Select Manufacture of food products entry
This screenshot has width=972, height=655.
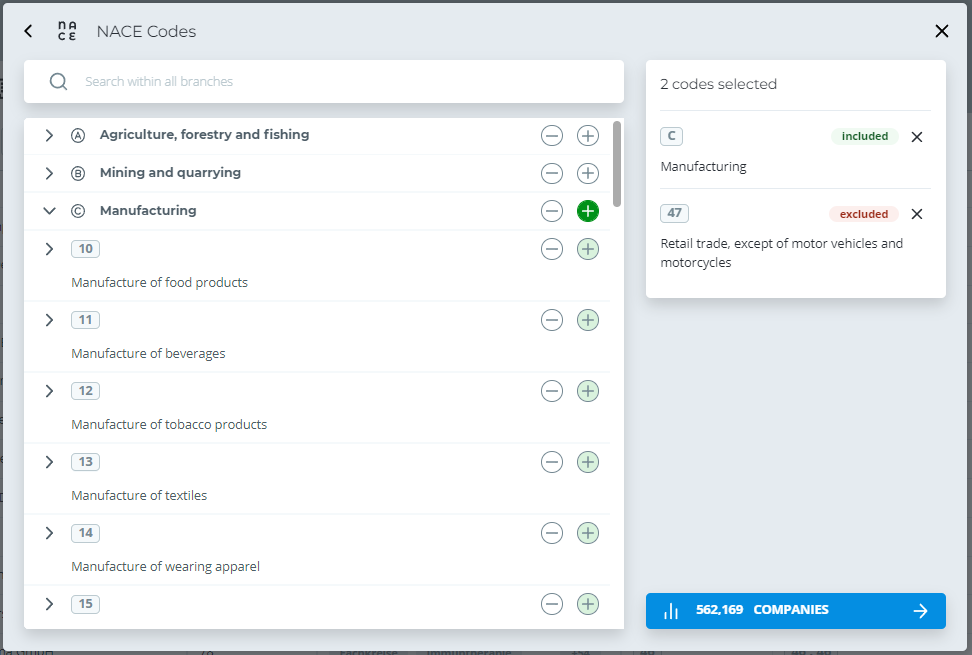point(159,282)
